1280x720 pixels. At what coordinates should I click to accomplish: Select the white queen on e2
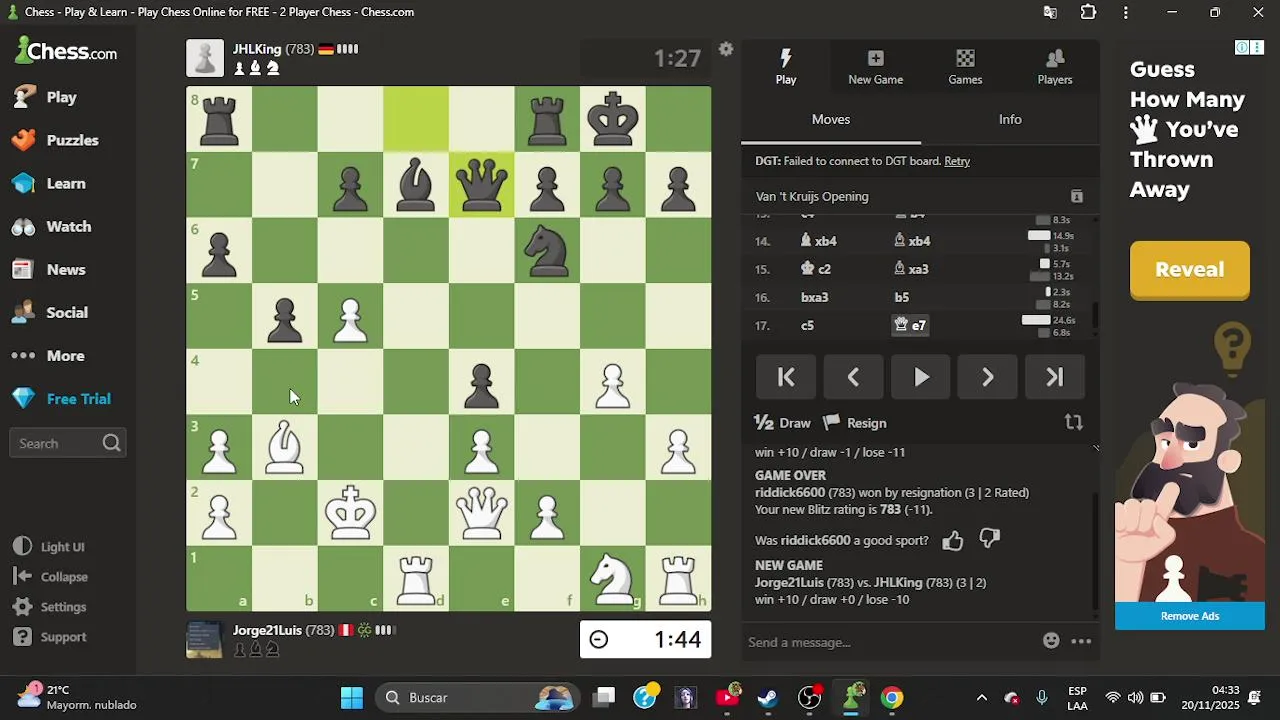coord(481,512)
